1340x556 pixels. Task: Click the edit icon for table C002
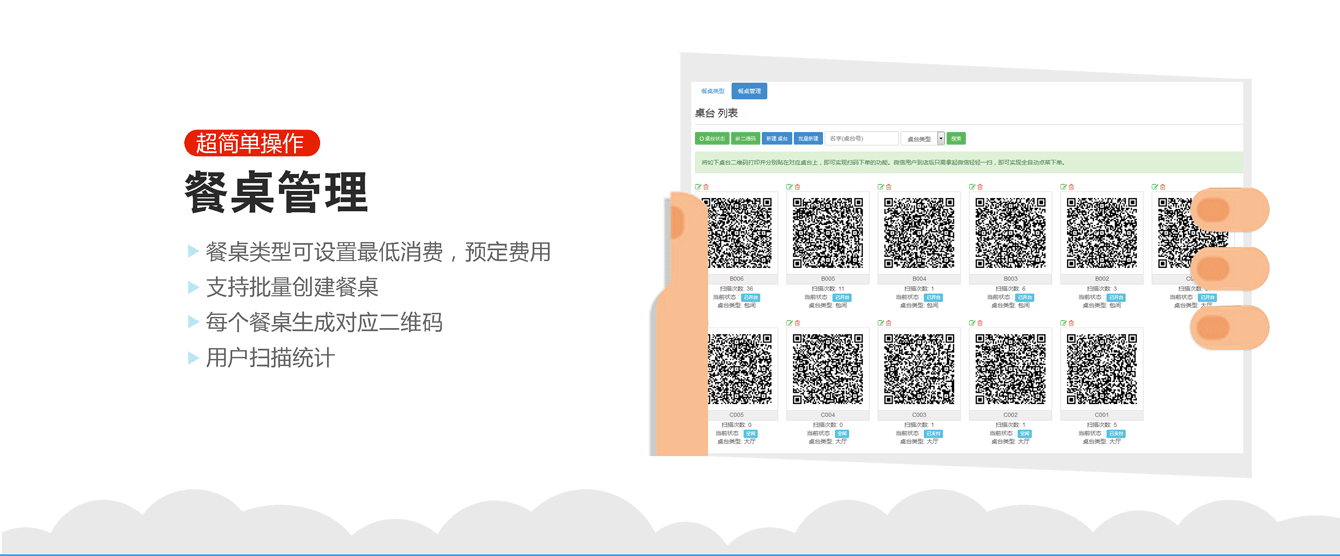[972, 323]
